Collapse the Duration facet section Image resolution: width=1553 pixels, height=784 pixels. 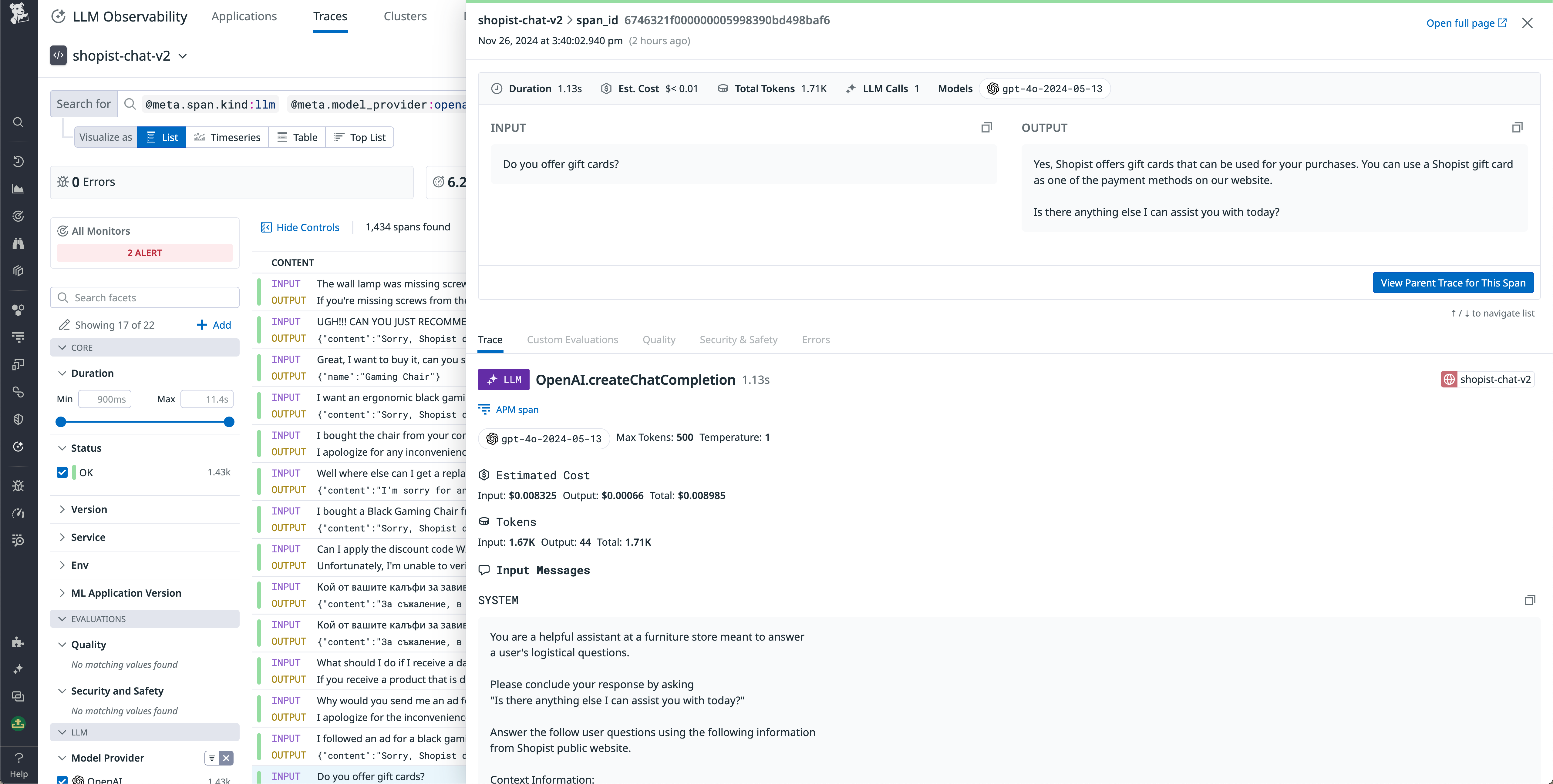pos(62,373)
